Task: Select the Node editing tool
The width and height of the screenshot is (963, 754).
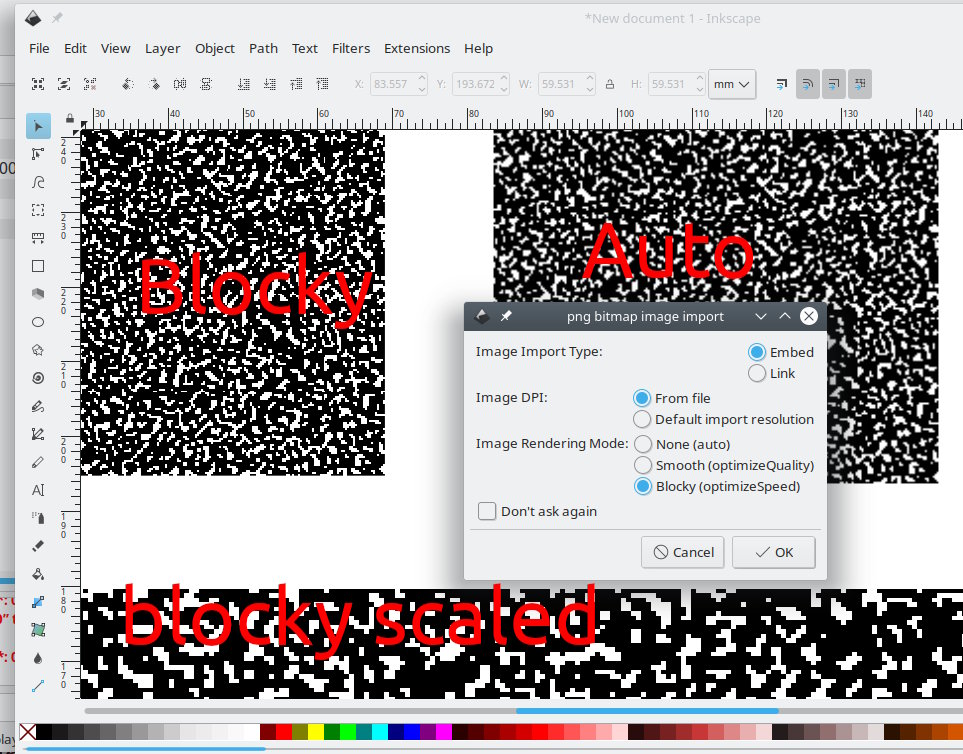Action: click(38, 154)
